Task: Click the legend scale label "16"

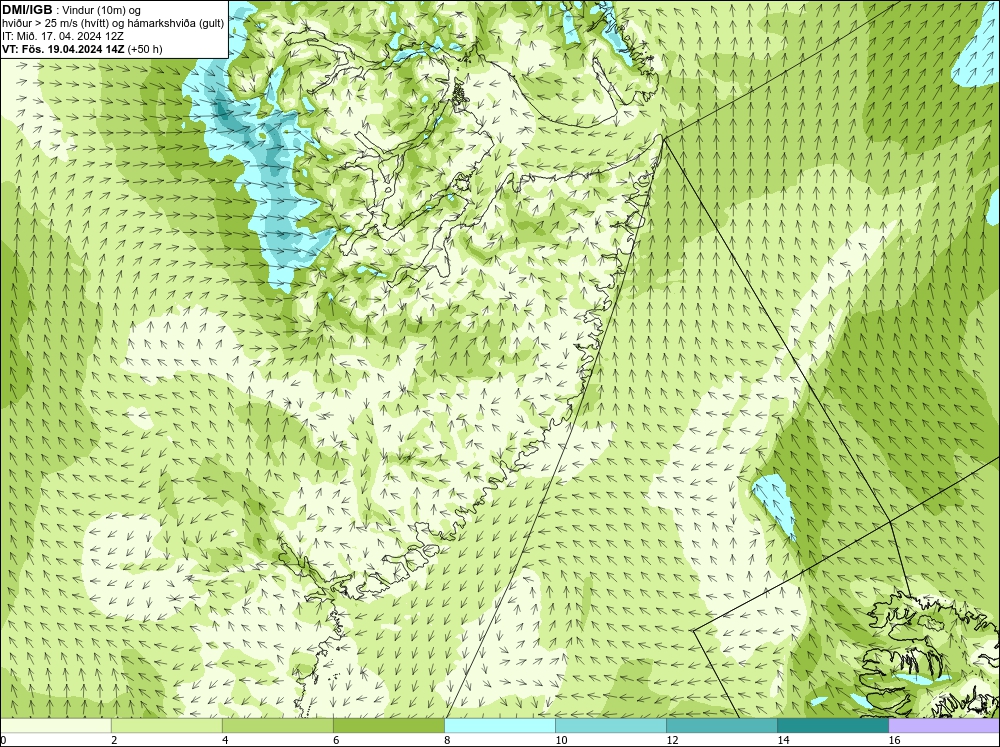Action: (894, 740)
